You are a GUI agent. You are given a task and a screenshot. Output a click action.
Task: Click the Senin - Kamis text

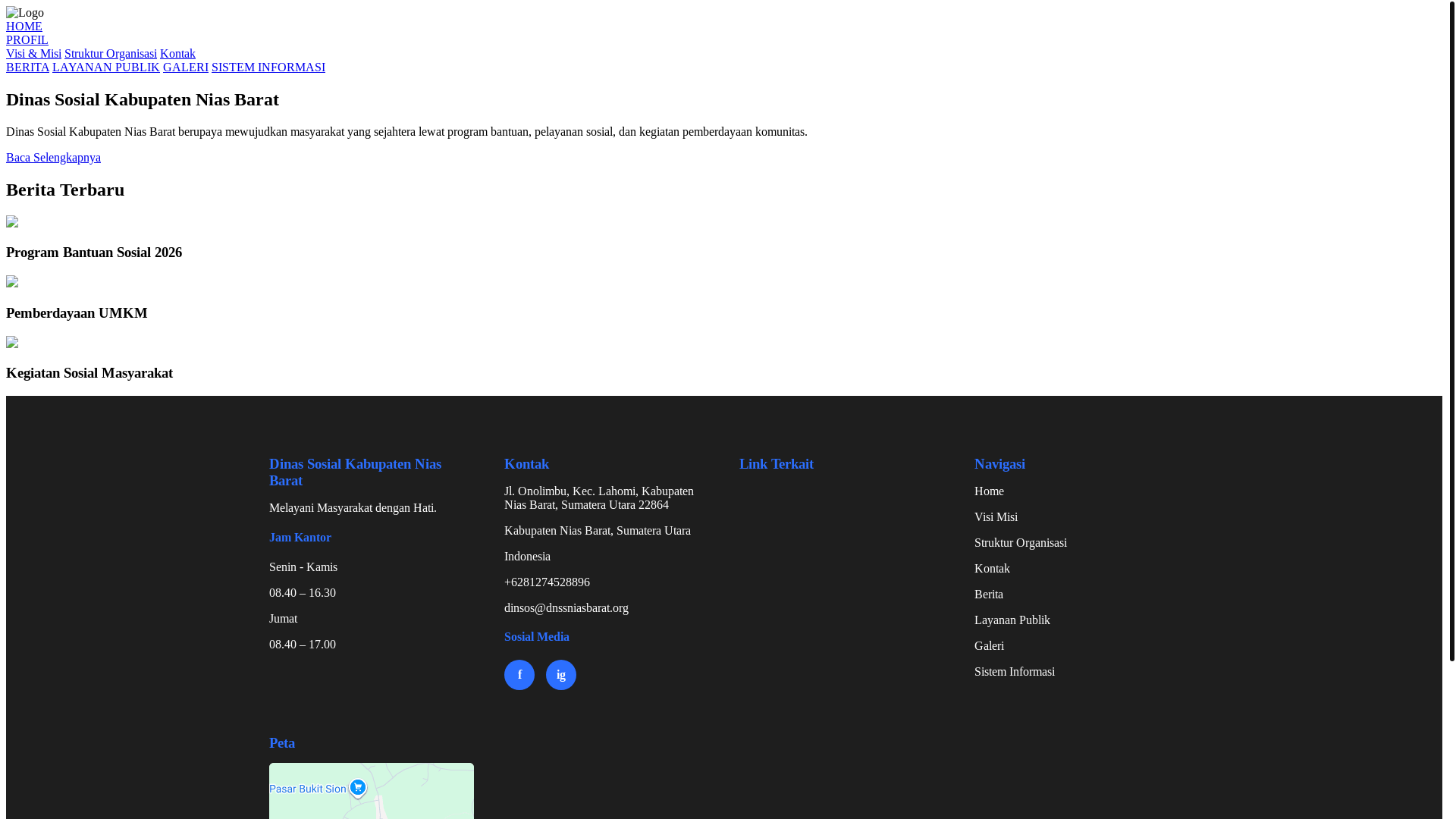coord(303,567)
